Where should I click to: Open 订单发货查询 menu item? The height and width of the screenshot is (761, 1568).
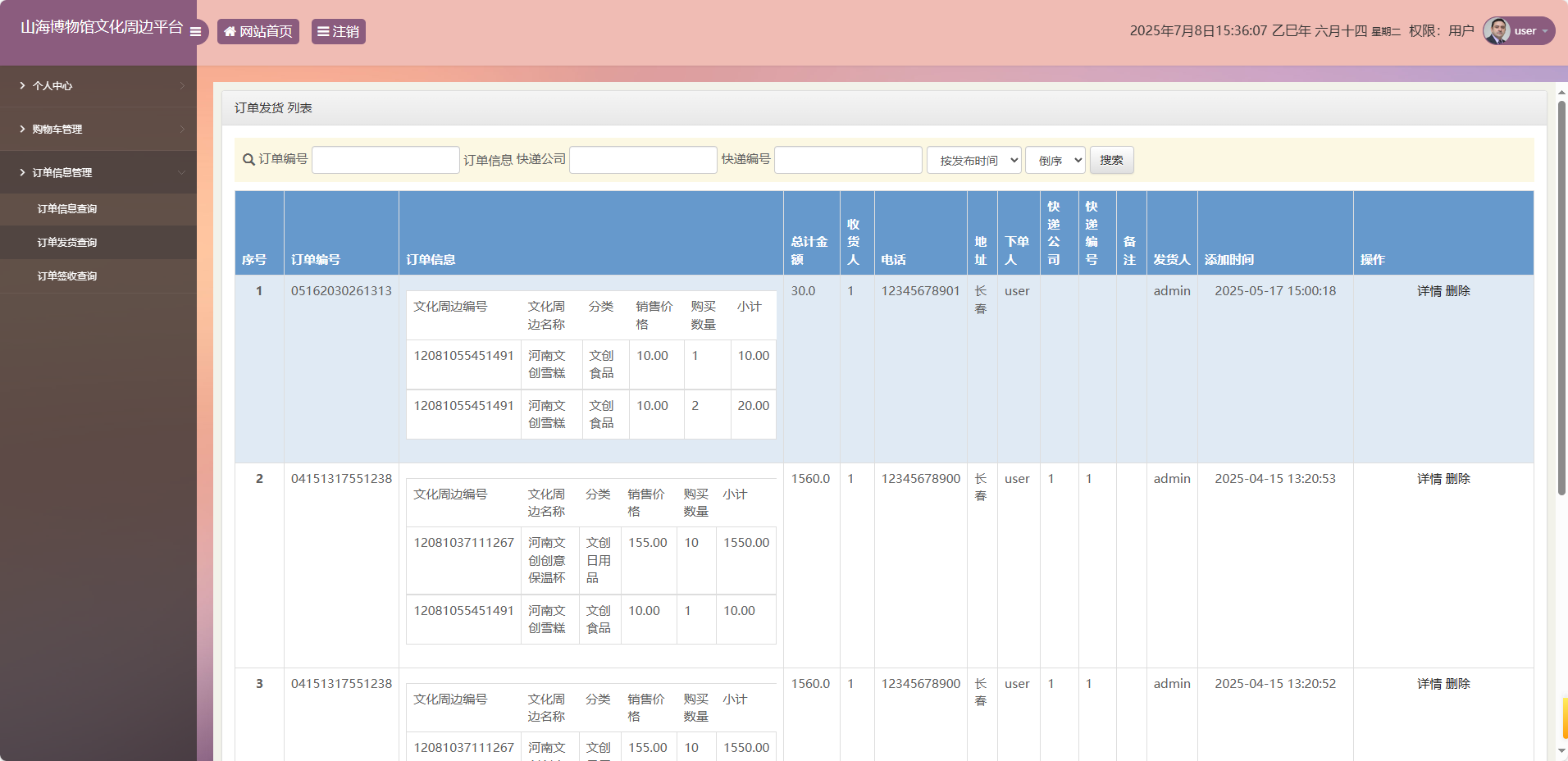click(x=67, y=243)
